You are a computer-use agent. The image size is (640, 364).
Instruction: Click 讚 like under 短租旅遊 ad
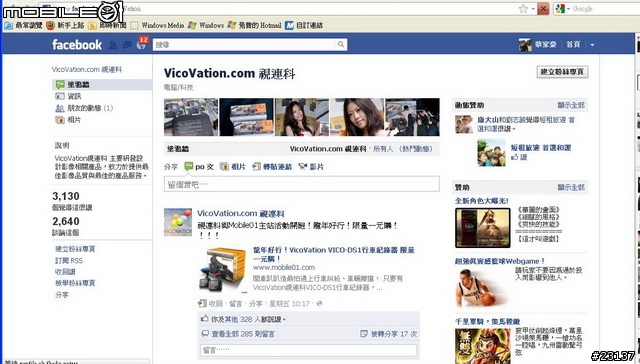coord(523,157)
